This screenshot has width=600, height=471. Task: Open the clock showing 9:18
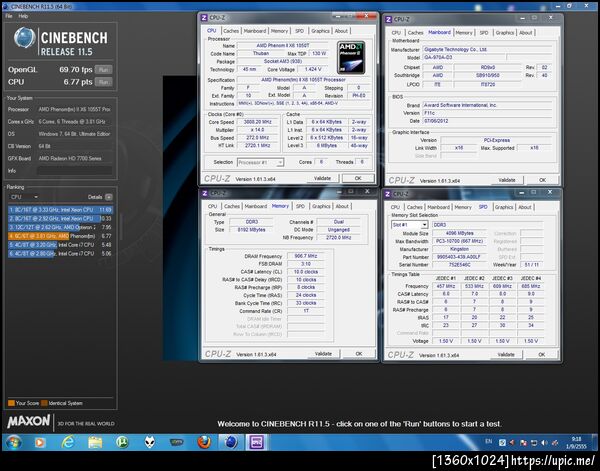[576, 443]
